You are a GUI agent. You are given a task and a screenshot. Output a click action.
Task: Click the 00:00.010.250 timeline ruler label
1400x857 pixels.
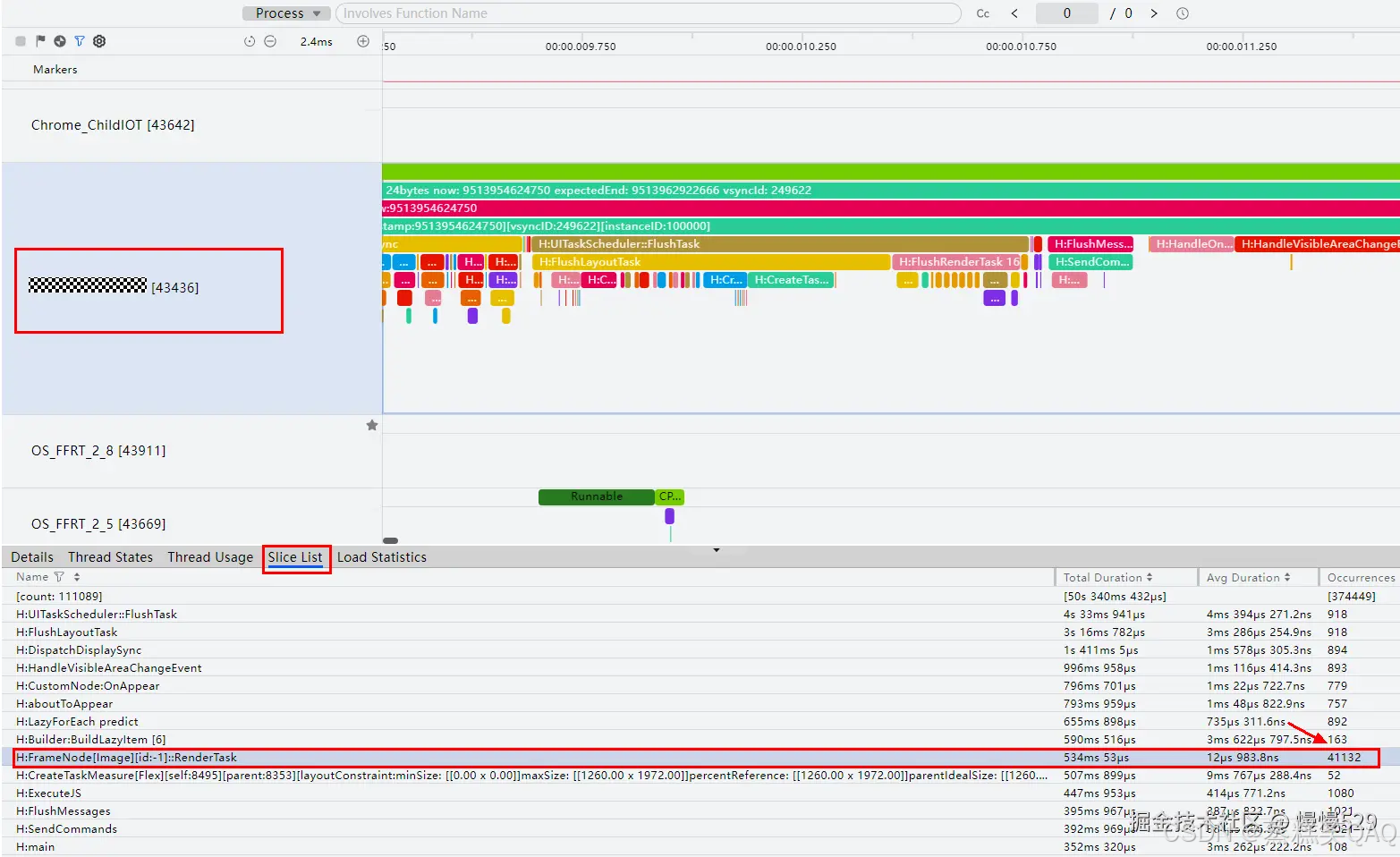pos(801,47)
